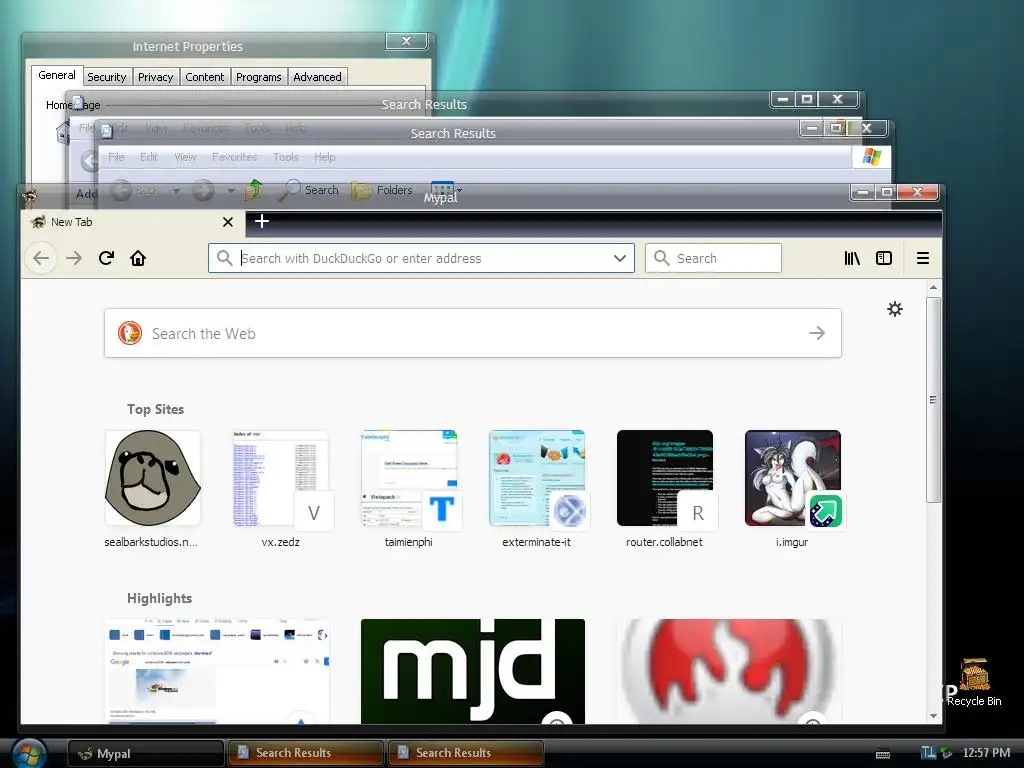Click Search magnifier in Explorer toolbar

[x=309, y=190]
